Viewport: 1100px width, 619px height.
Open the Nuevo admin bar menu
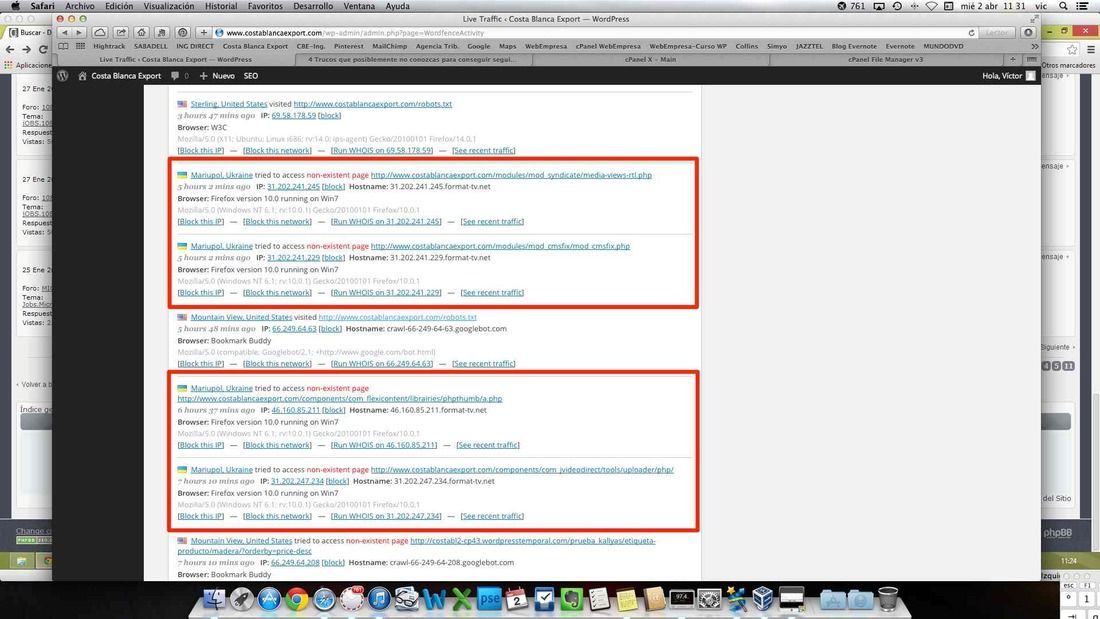pyautogui.click(x=217, y=76)
